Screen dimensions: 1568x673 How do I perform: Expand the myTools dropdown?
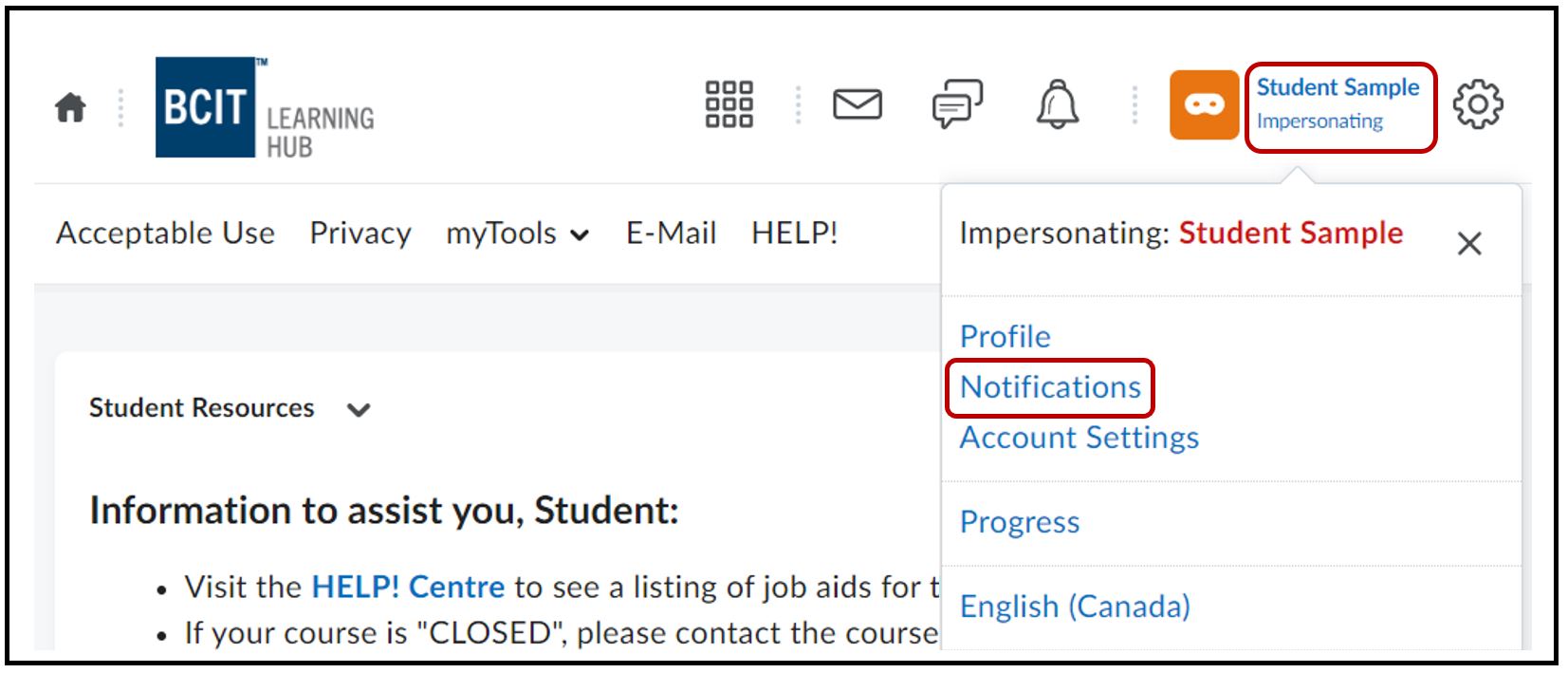(x=517, y=234)
